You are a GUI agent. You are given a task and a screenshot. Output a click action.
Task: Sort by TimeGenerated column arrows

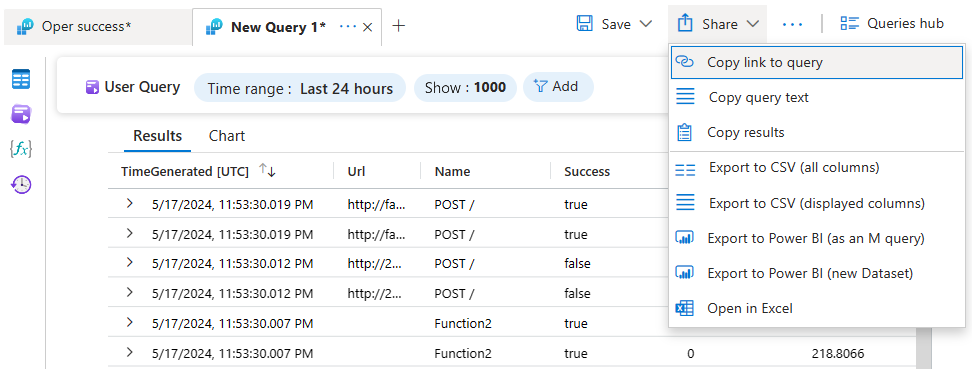(x=267, y=171)
